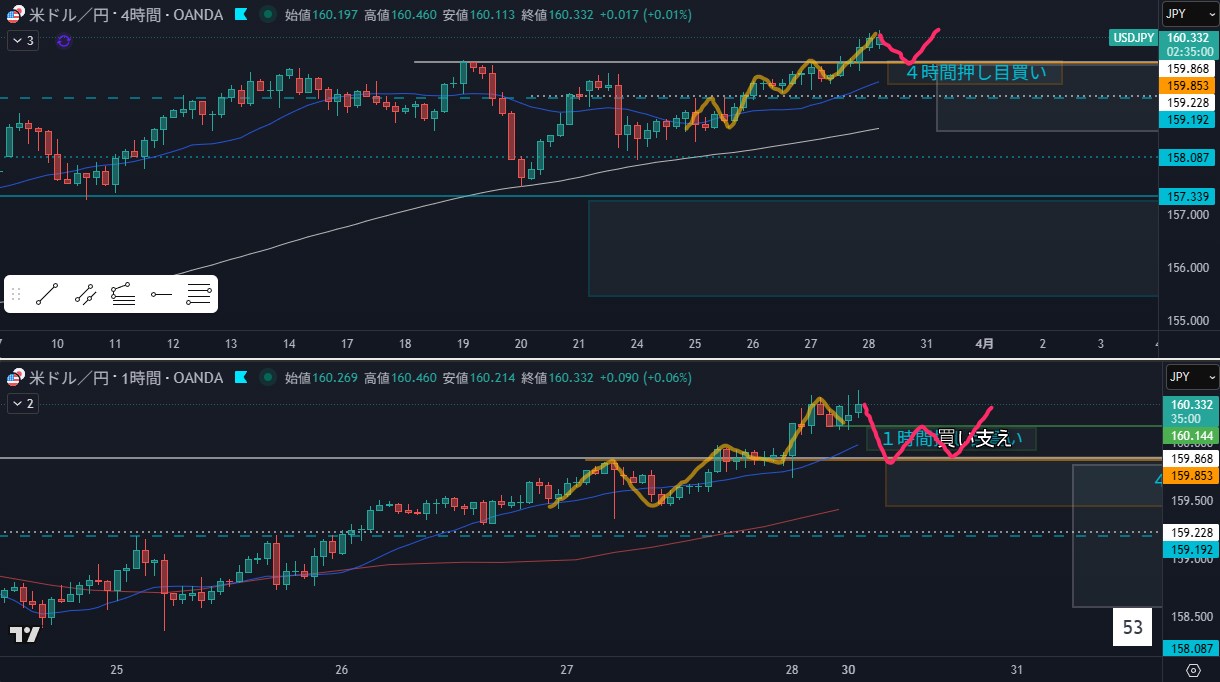Open JPY currency dropdown on lower chart
This screenshot has width=1220, height=682.
[1189, 377]
